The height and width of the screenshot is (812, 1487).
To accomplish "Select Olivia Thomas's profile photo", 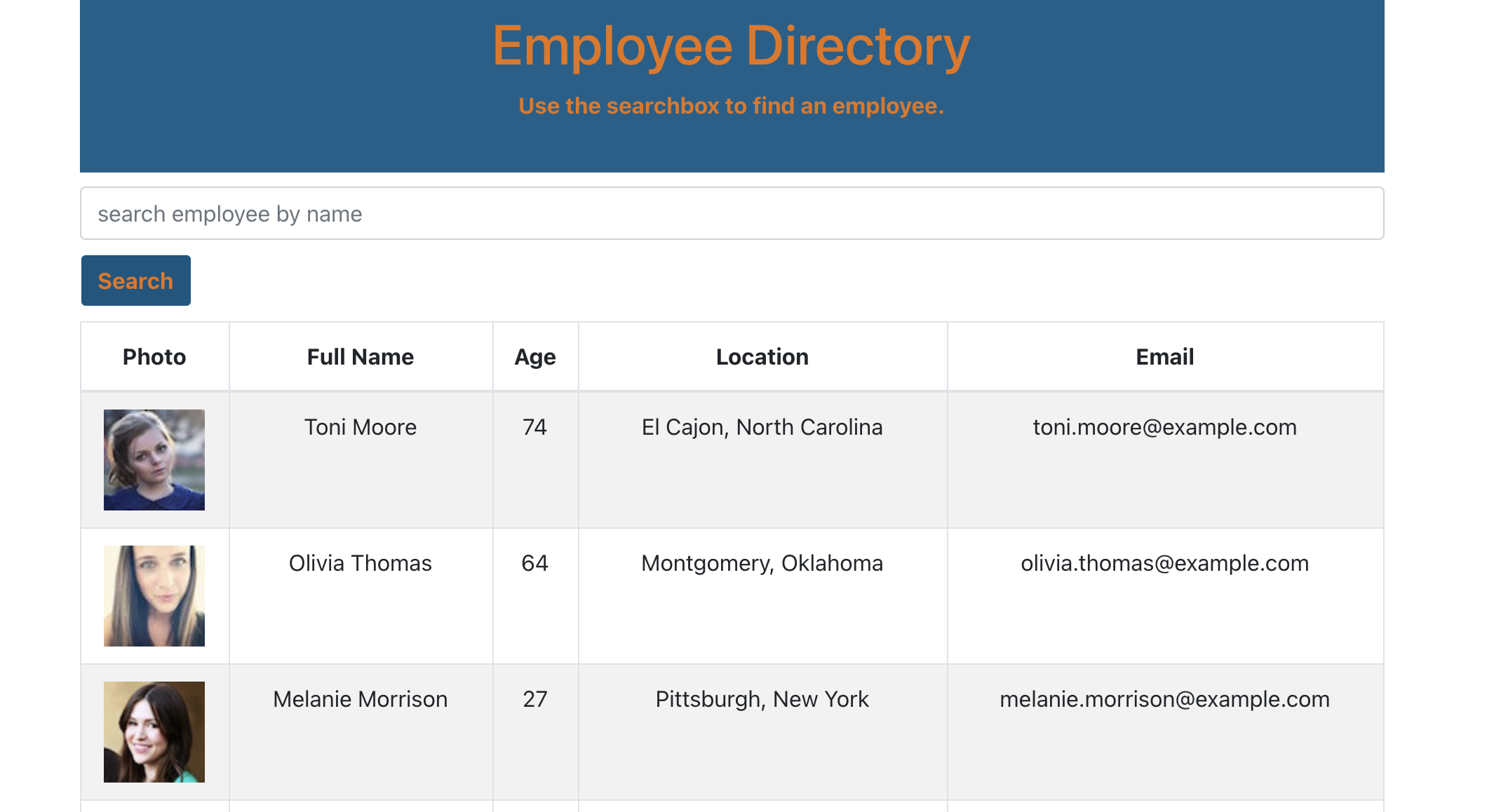I will click(x=154, y=595).
